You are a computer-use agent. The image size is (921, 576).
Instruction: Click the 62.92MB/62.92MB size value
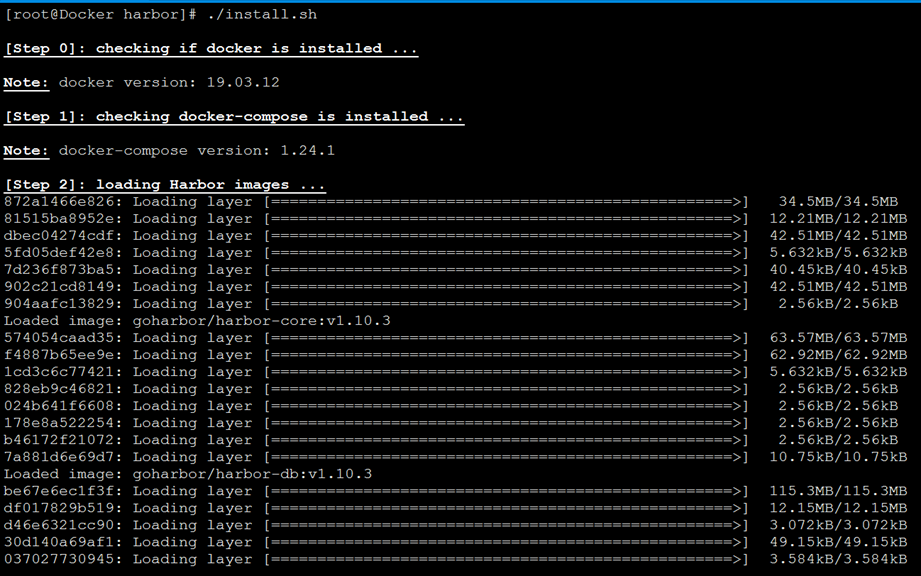(838, 355)
